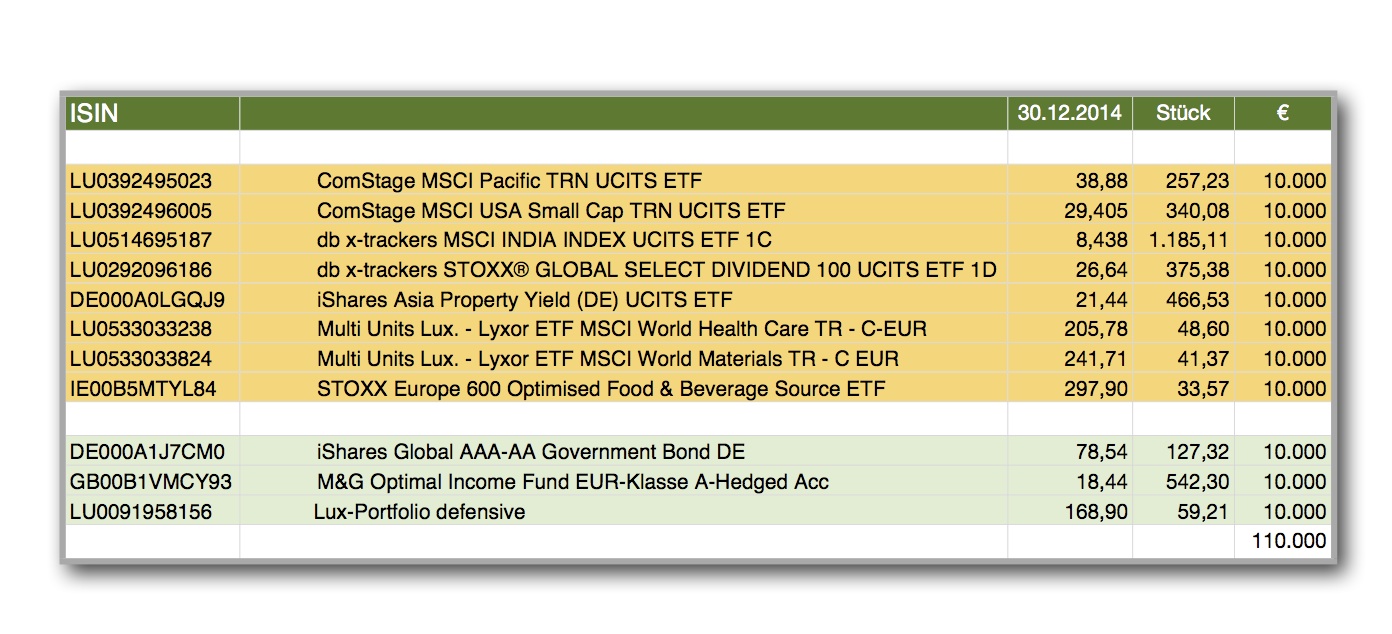Click ISIN cell LU0392495023
Viewport: 1392px width, 634px height.
[x=141, y=181]
